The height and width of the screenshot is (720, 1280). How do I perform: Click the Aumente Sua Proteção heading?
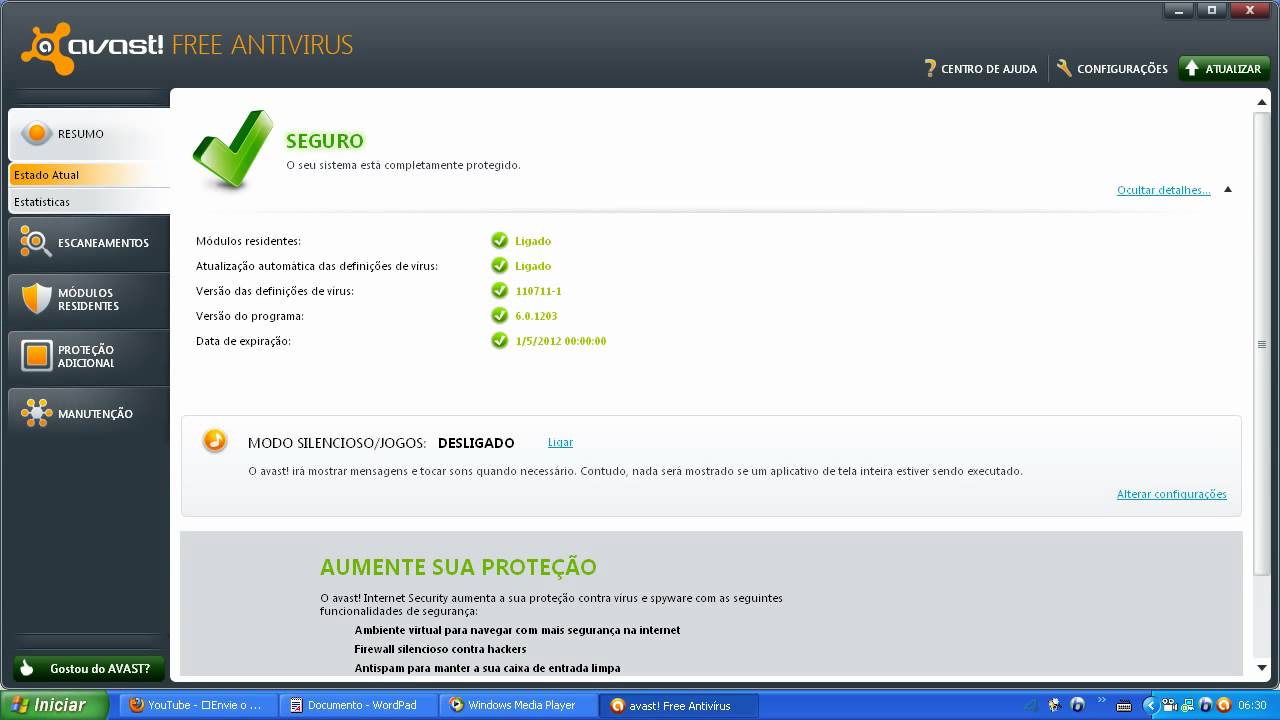[x=458, y=567]
